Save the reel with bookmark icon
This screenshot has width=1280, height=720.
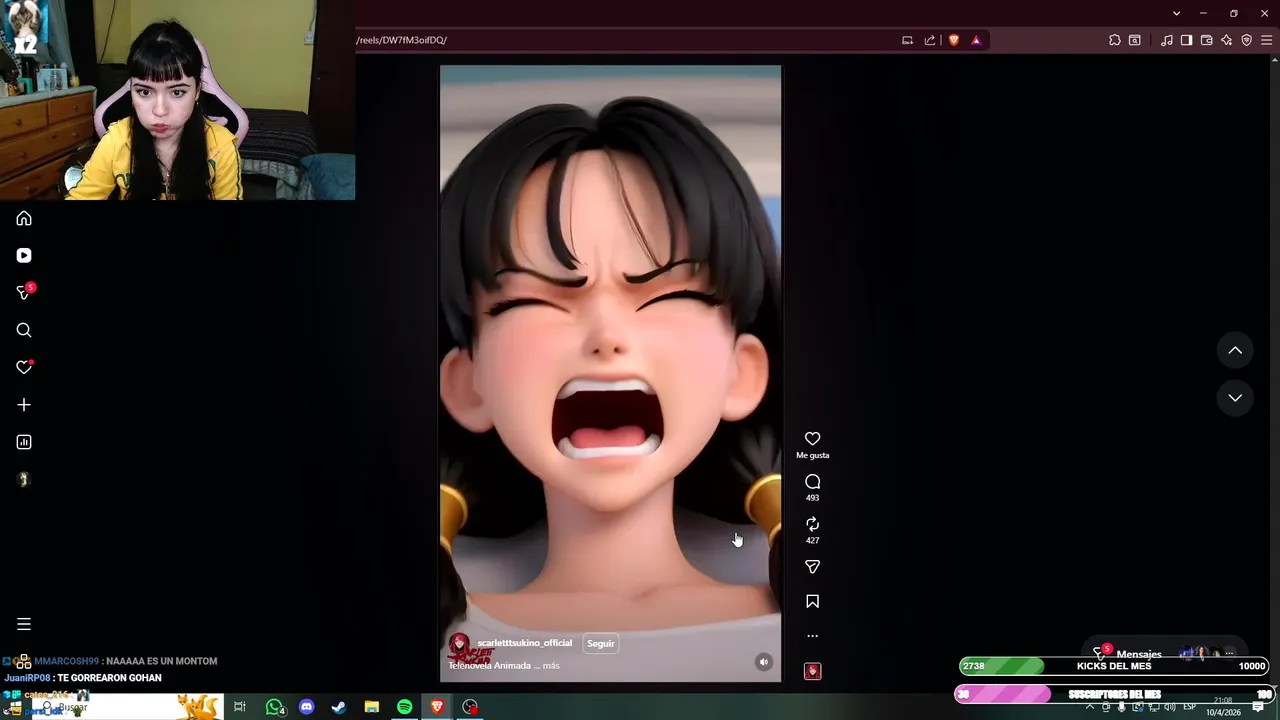point(812,601)
